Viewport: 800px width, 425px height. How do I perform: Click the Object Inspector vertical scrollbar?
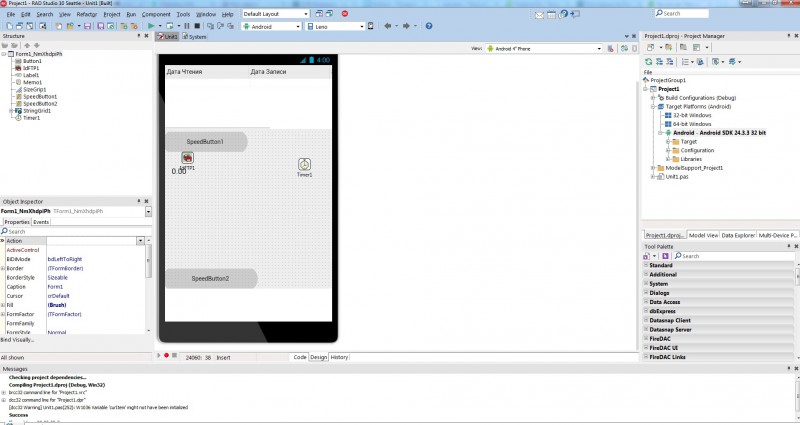coord(148,286)
